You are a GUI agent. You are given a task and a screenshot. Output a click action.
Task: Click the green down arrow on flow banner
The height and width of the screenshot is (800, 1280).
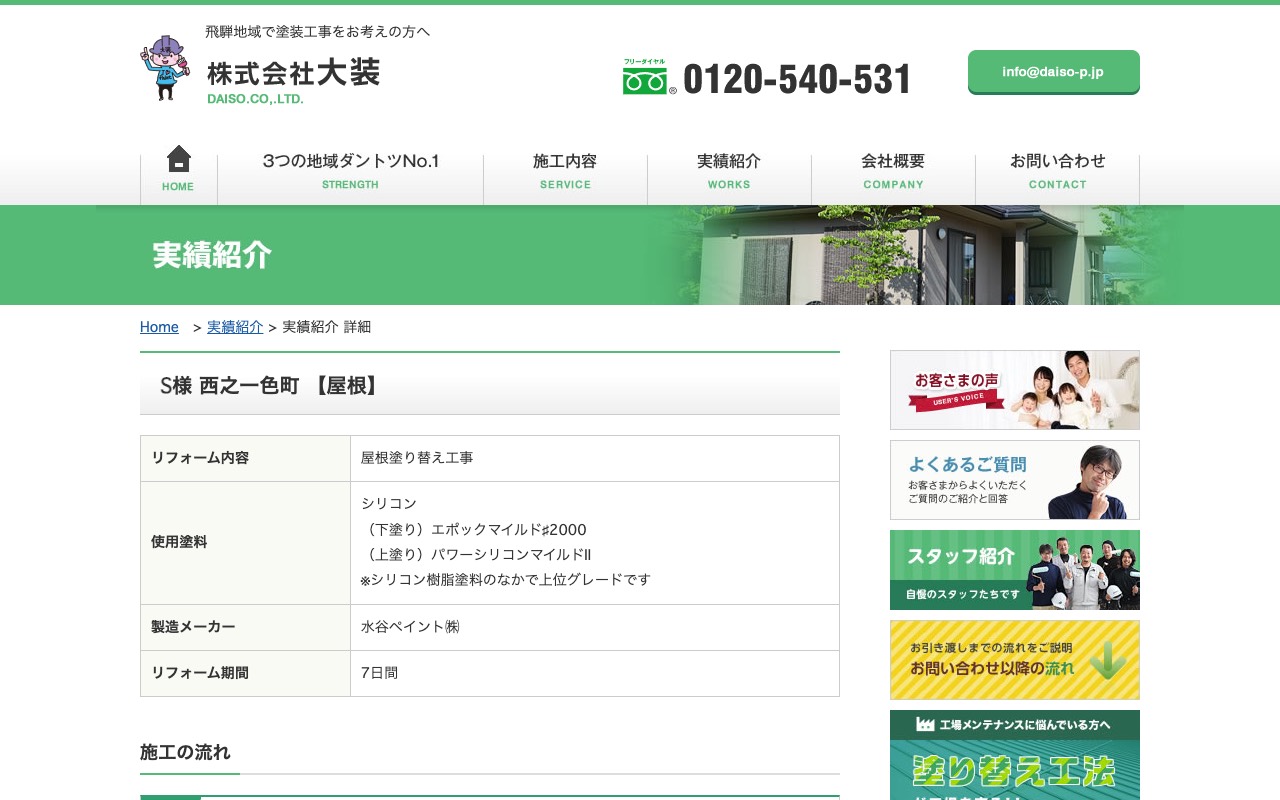1108,660
